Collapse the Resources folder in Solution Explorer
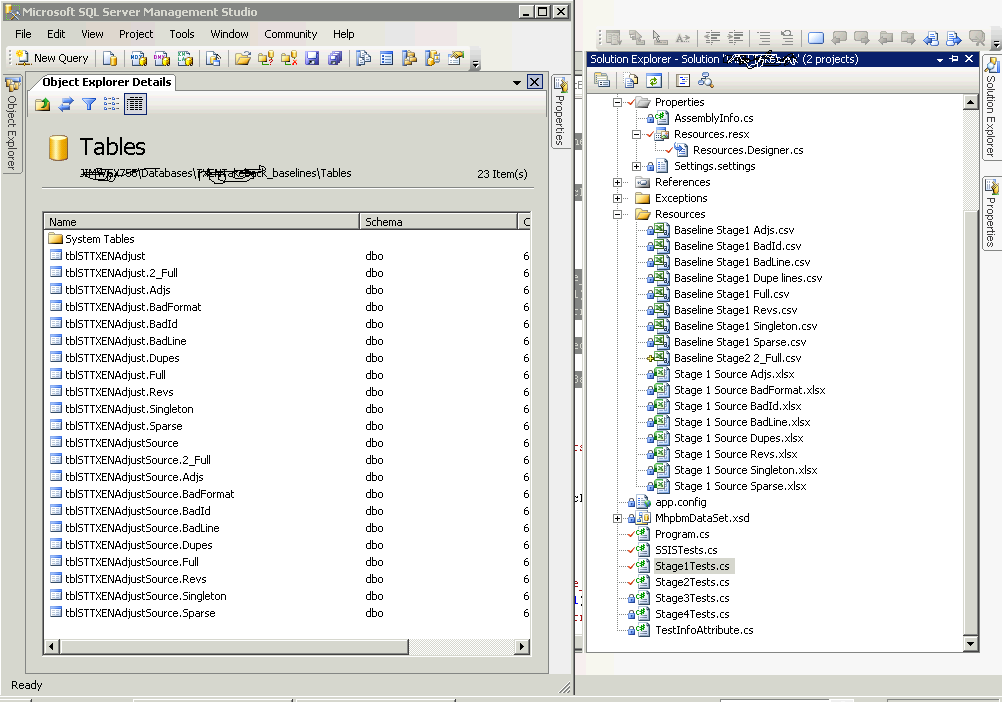1002x702 pixels. tap(617, 214)
